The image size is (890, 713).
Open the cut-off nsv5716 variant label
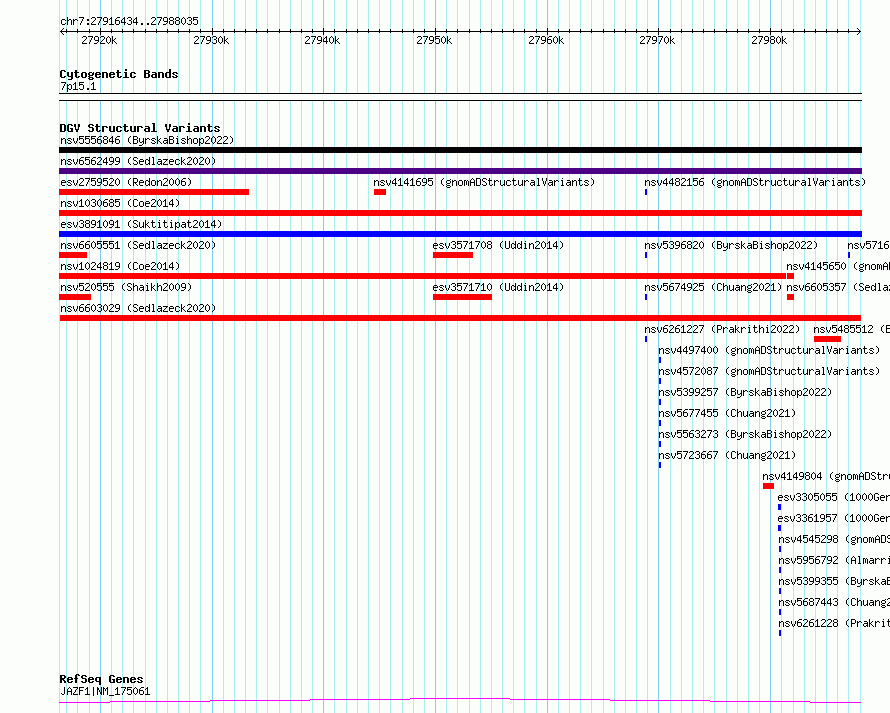[x=868, y=245]
